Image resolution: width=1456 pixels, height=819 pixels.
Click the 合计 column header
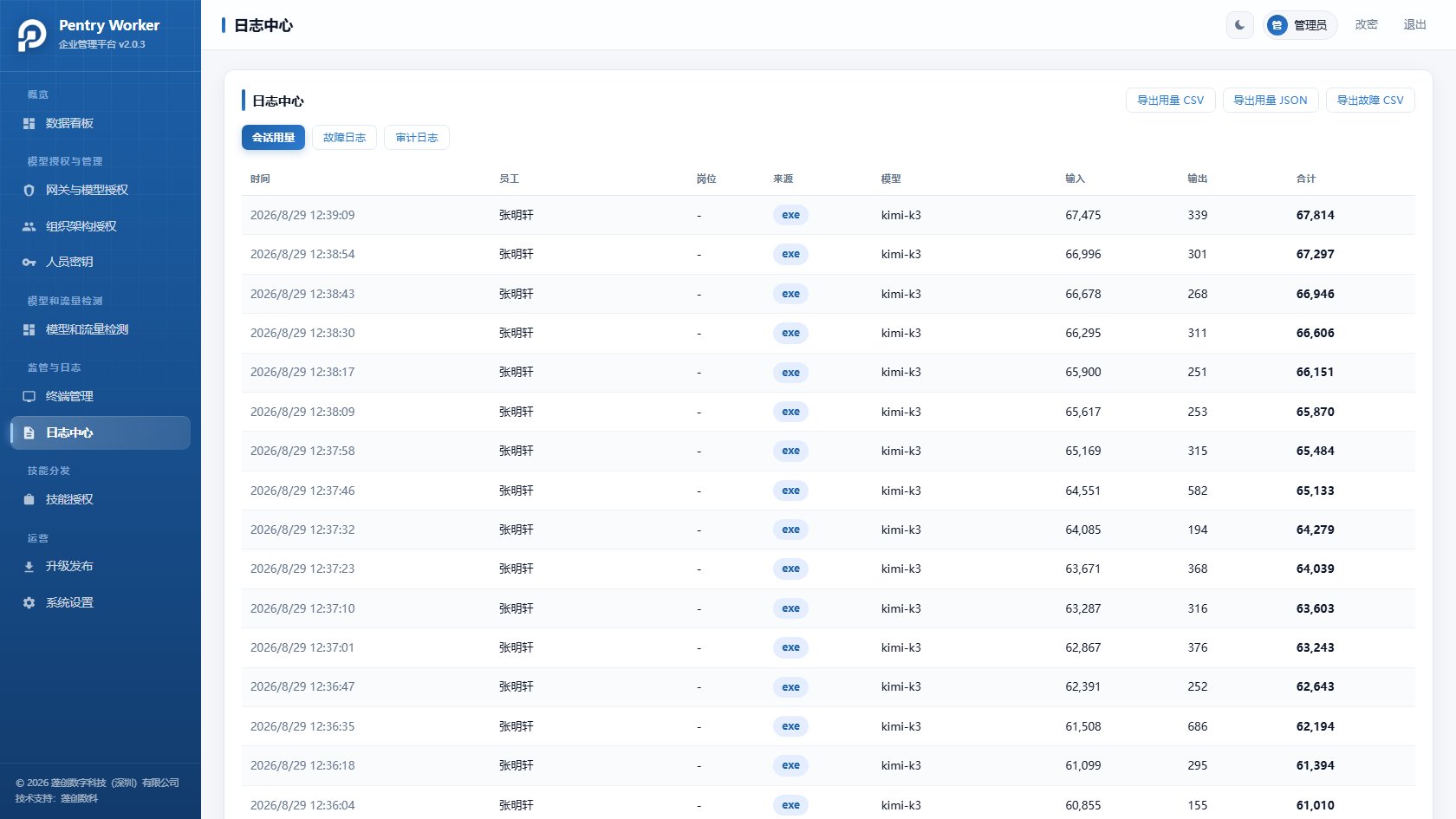1306,179
